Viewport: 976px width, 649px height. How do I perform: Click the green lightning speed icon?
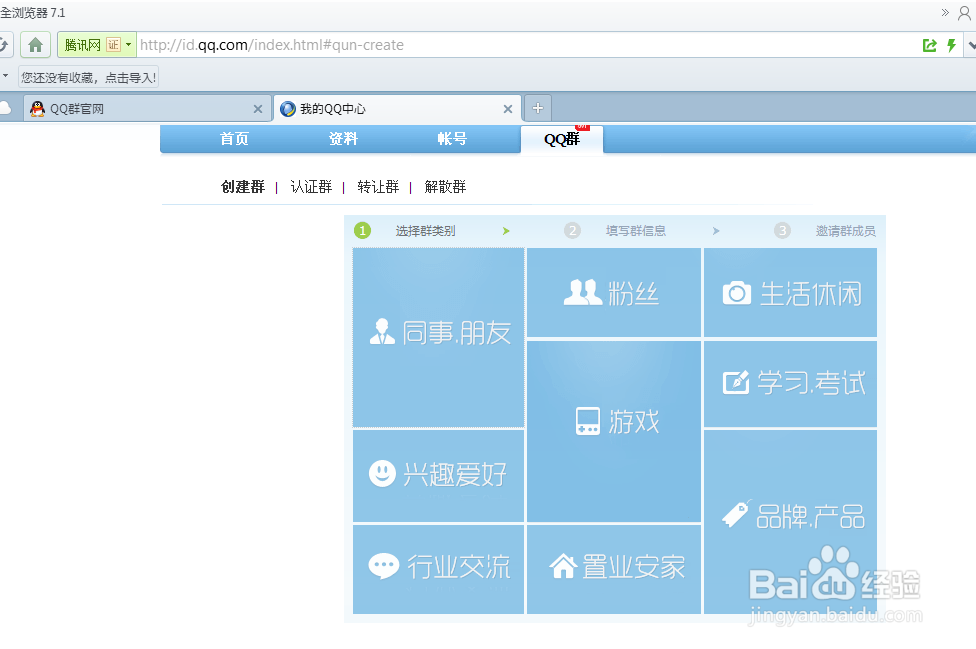(x=951, y=45)
